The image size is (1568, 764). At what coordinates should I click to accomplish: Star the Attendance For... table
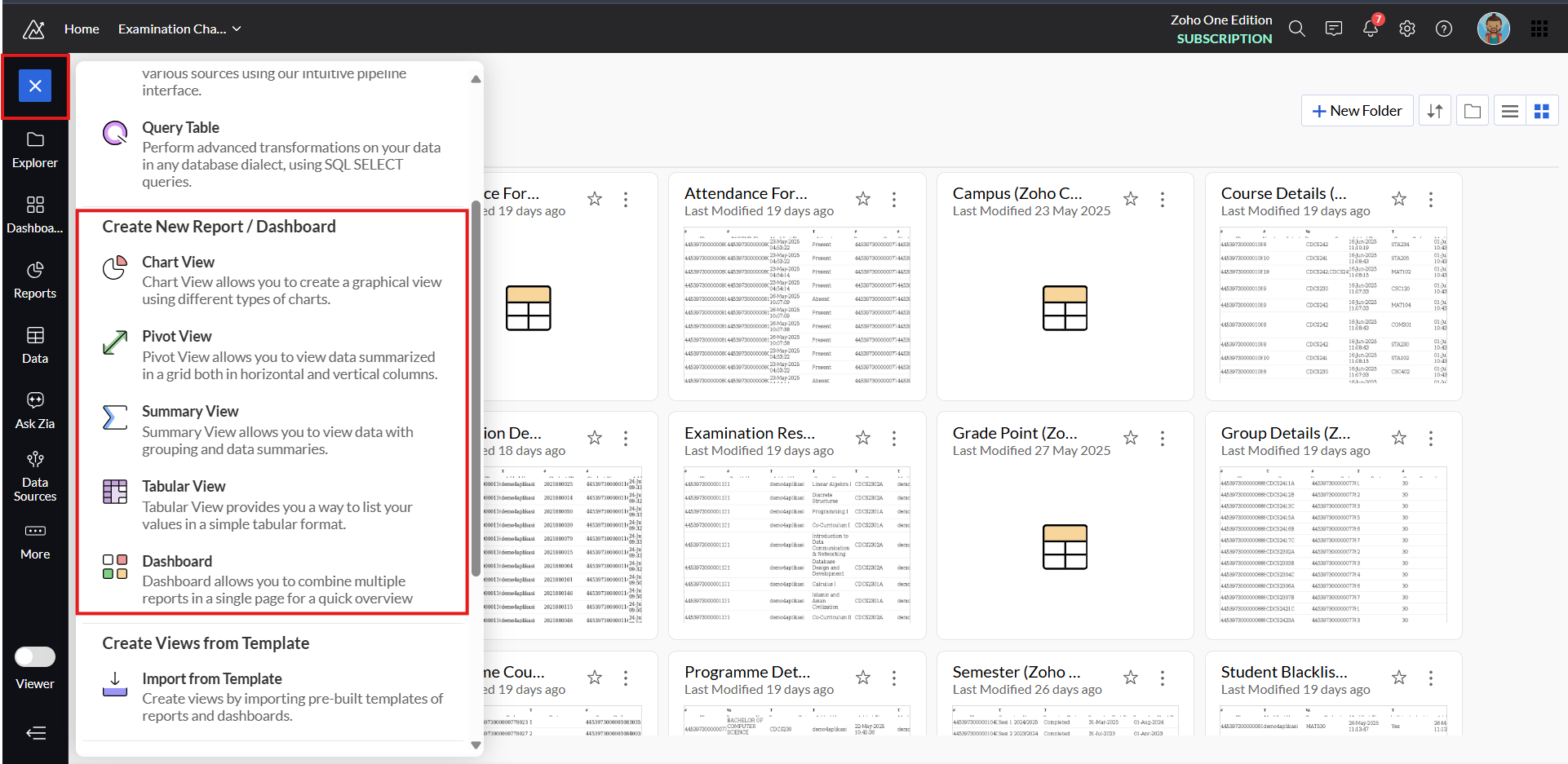(x=863, y=199)
